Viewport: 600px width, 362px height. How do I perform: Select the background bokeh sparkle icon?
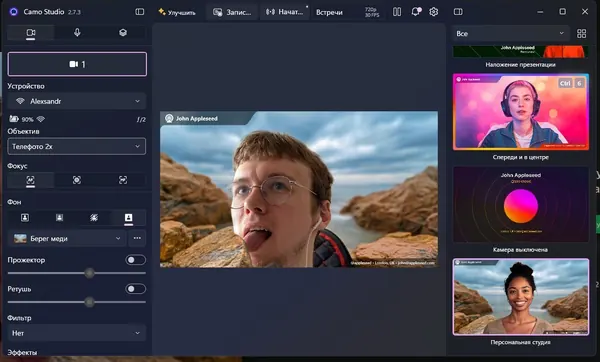[x=94, y=217]
